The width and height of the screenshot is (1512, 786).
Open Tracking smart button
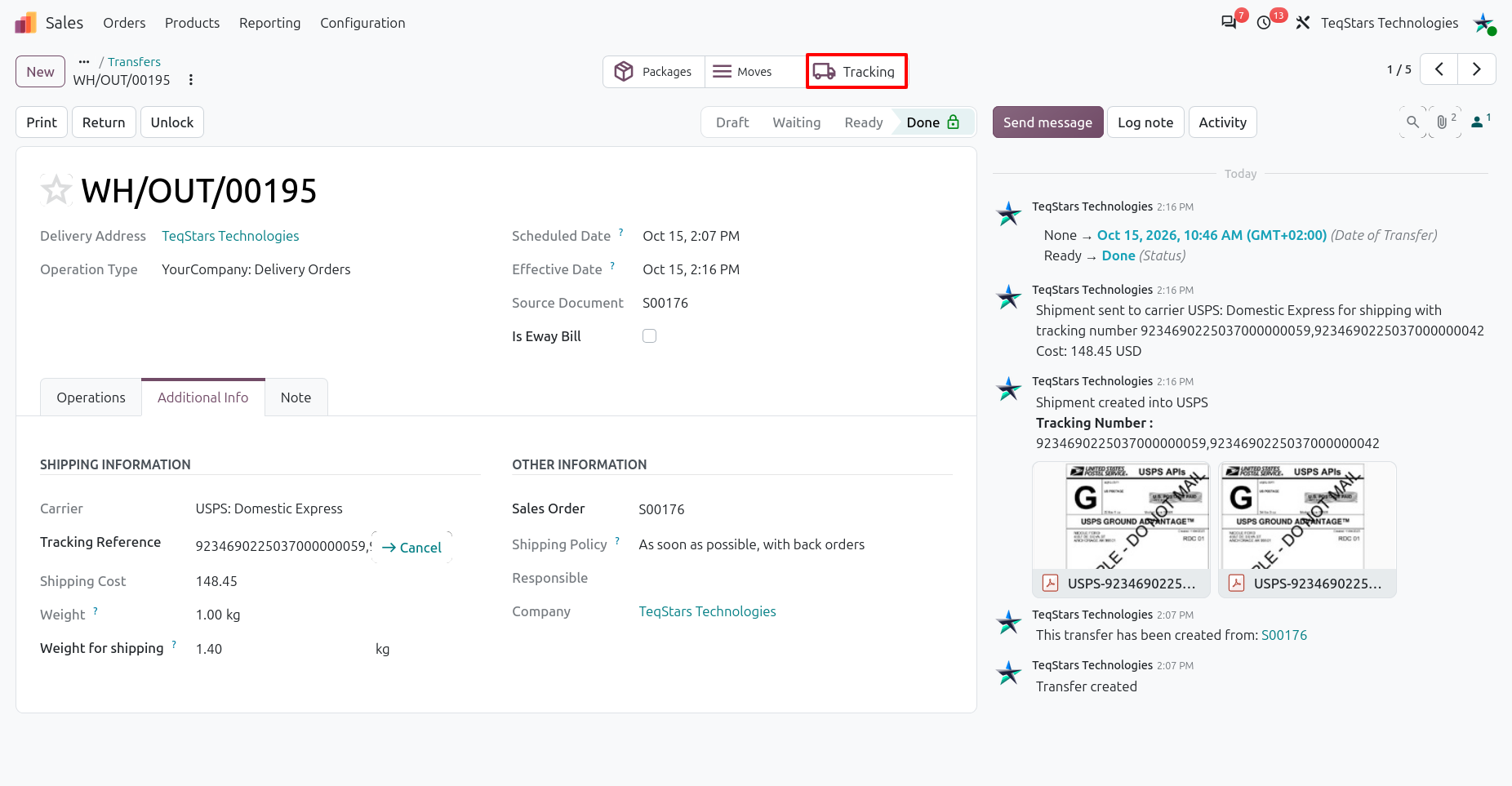pyautogui.click(x=856, y=72)
